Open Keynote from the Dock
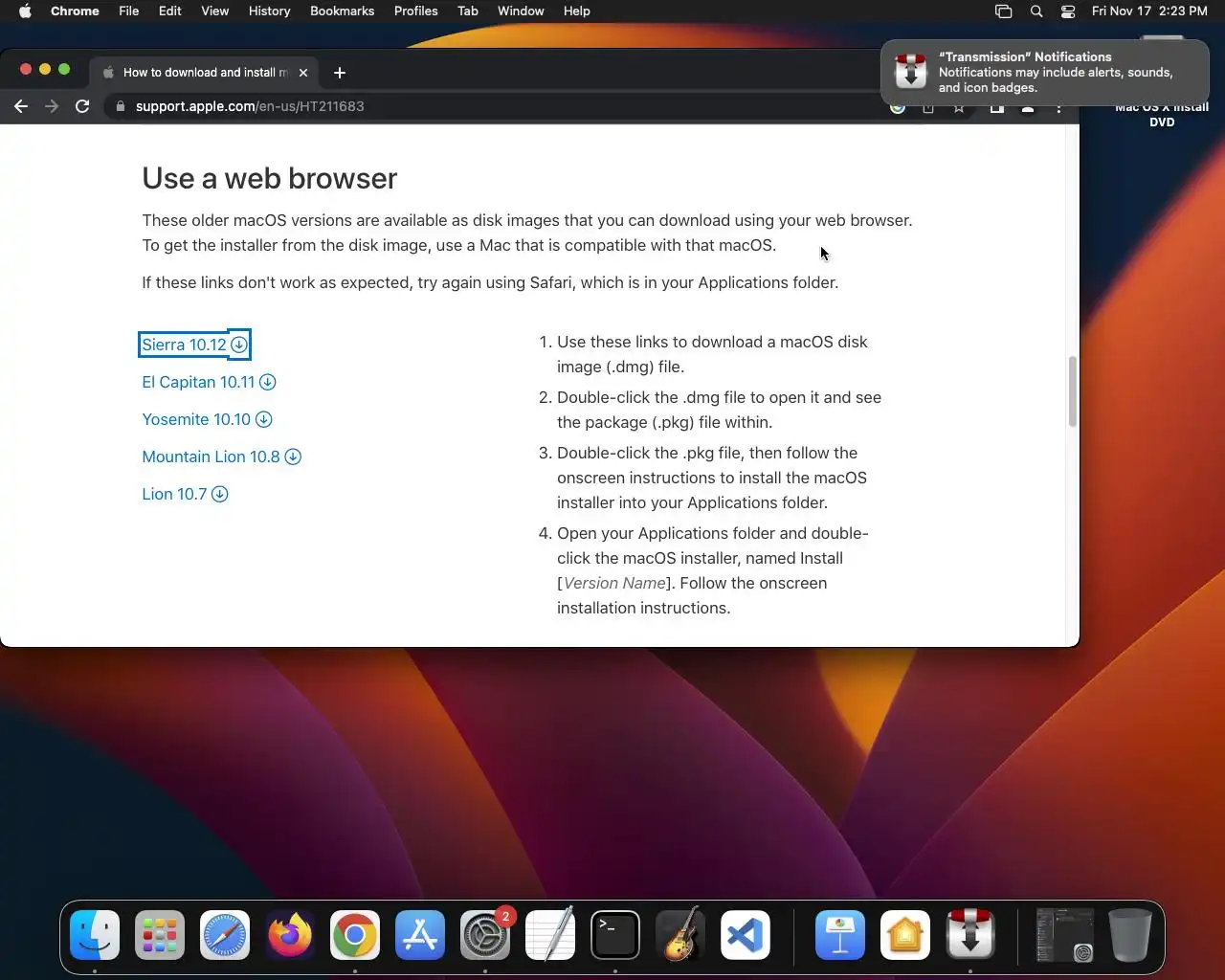 coord(840,935)
